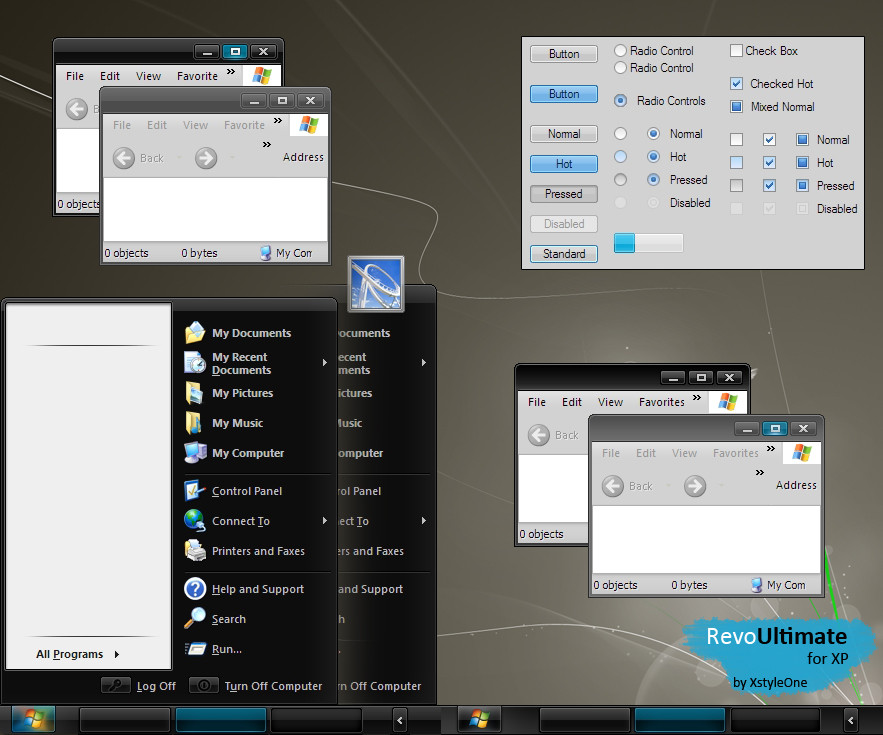Open My Documents folder icon in Start menu
883x735 pixels.
[195, 333]
